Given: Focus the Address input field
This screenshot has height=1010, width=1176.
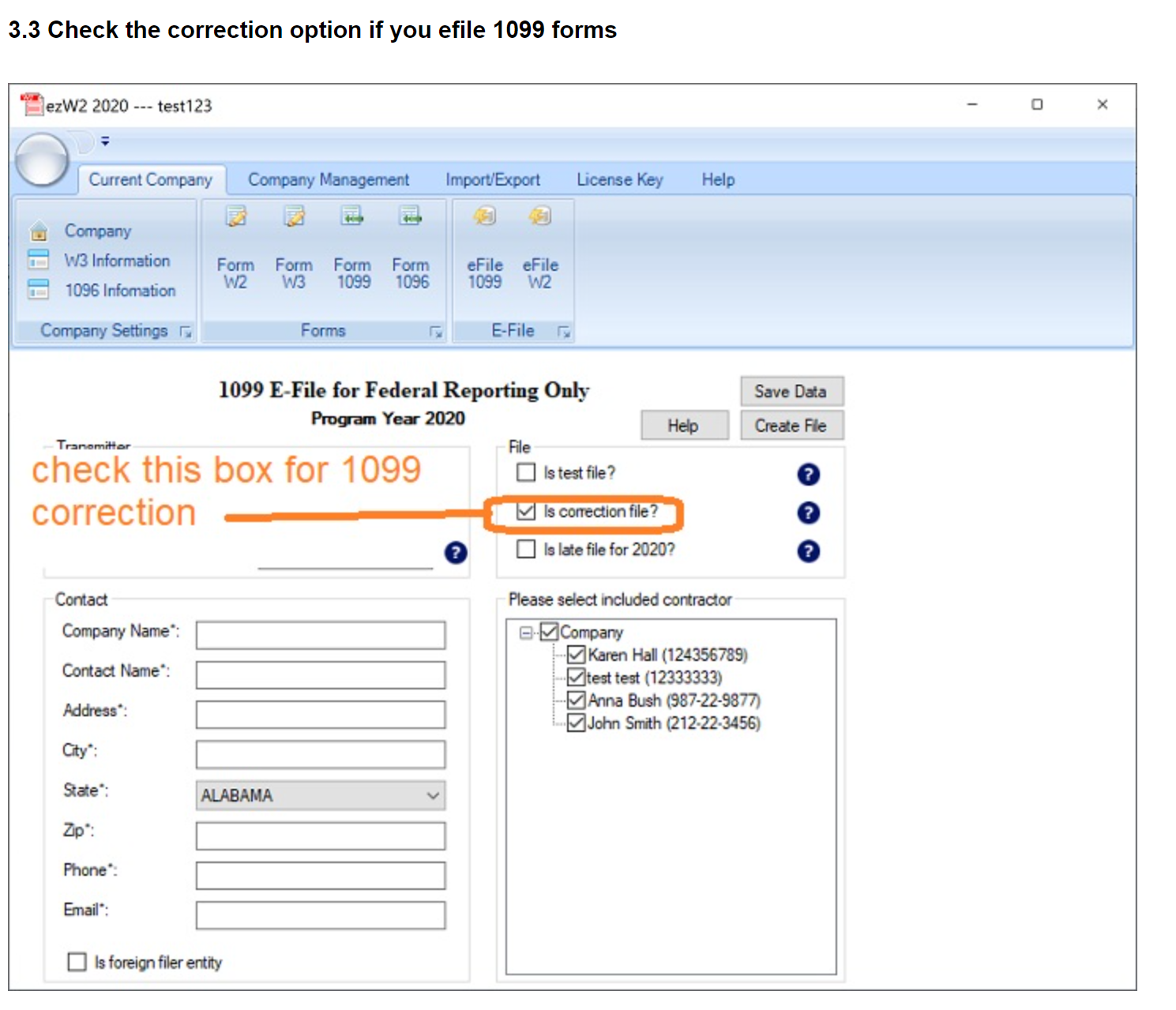Looking at the screenshot, I should [321, 715].
